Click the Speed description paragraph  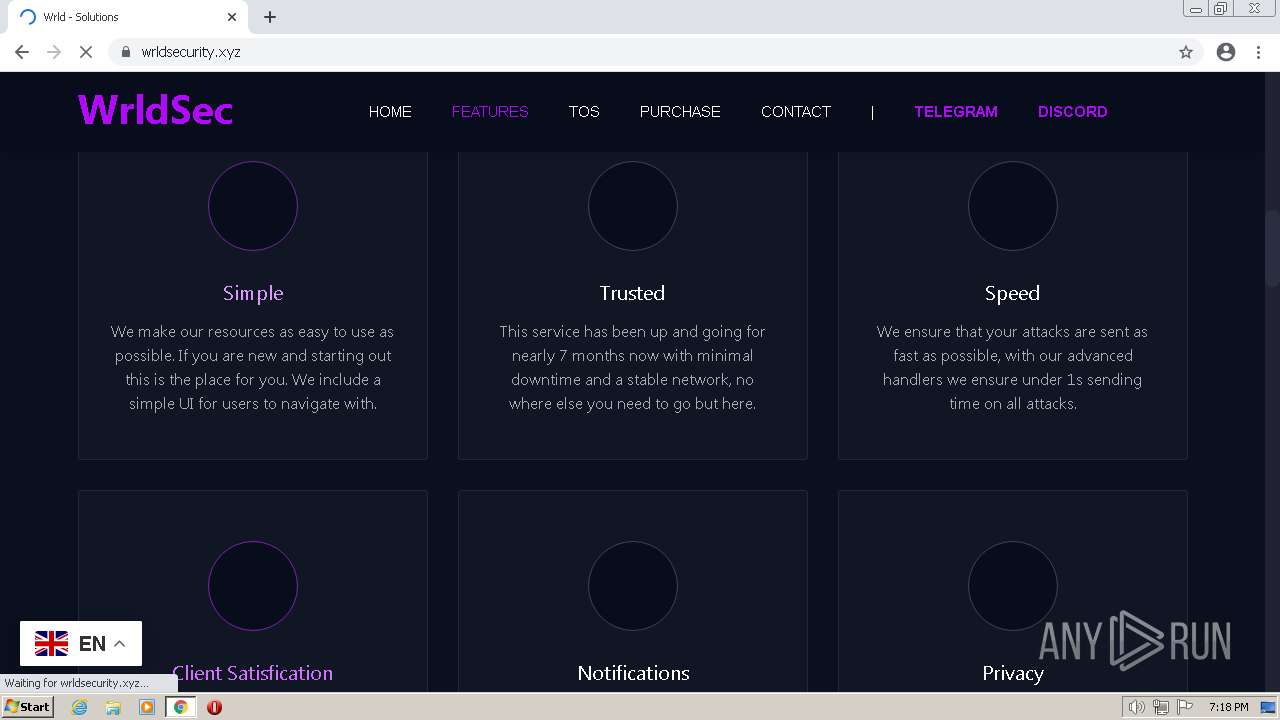click(1013, 368)
